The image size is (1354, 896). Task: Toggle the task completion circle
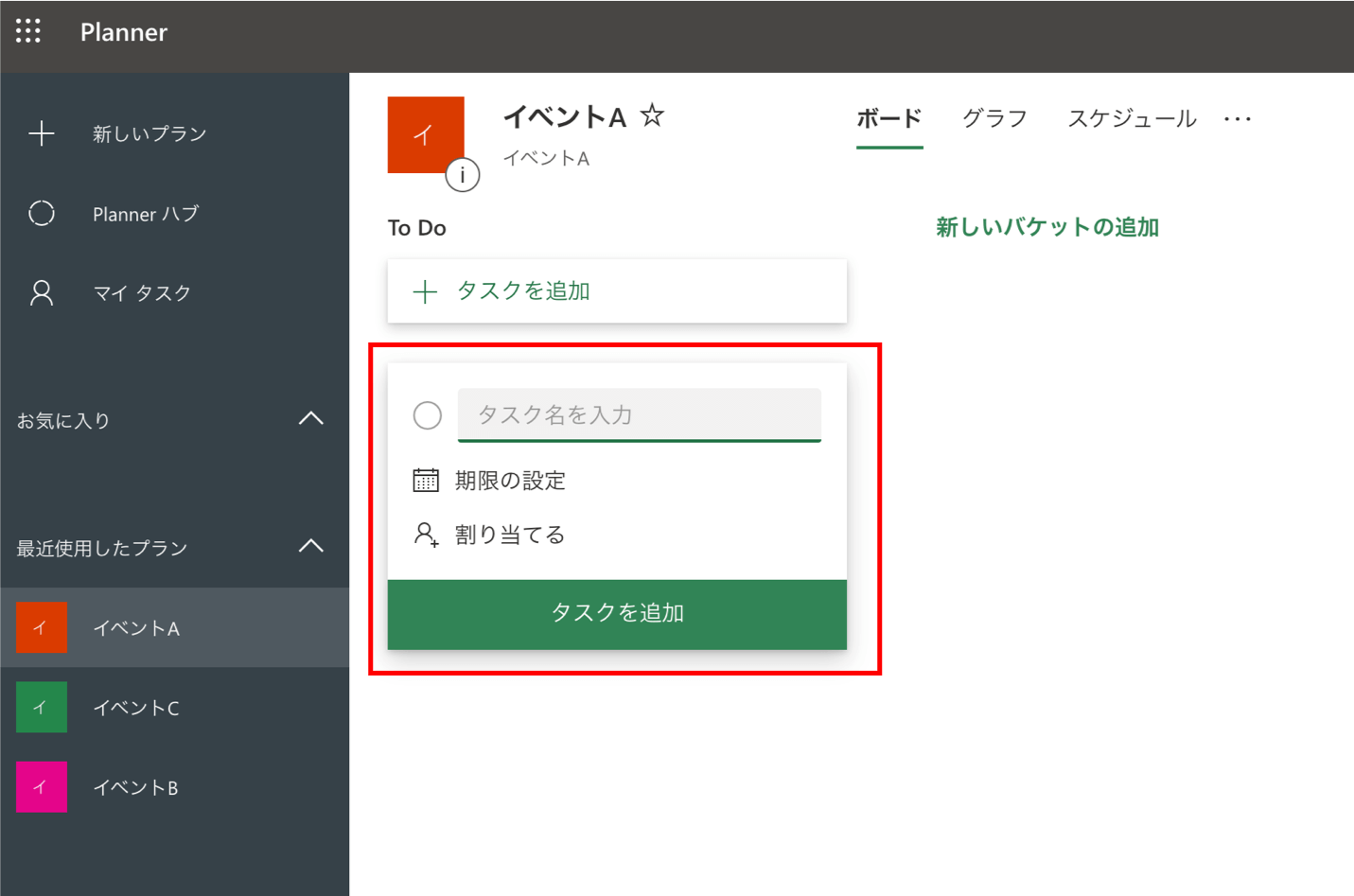(x=428, y=415)
